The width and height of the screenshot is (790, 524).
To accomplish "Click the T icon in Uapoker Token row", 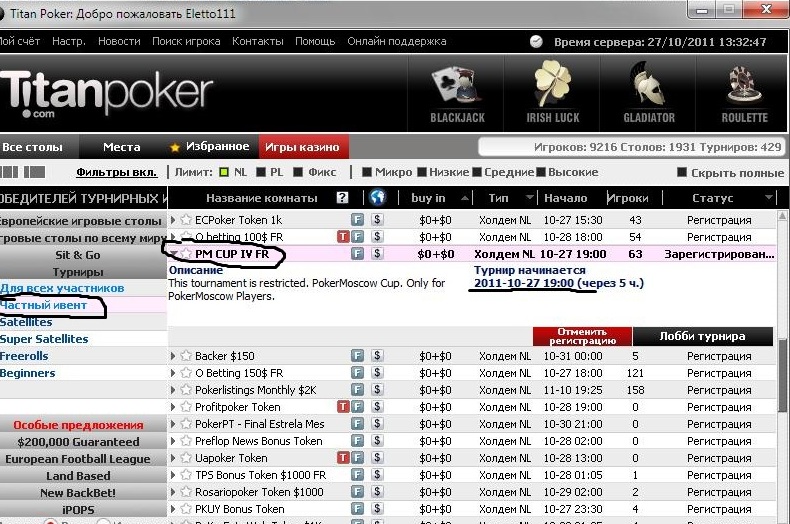I will [343, 457].
